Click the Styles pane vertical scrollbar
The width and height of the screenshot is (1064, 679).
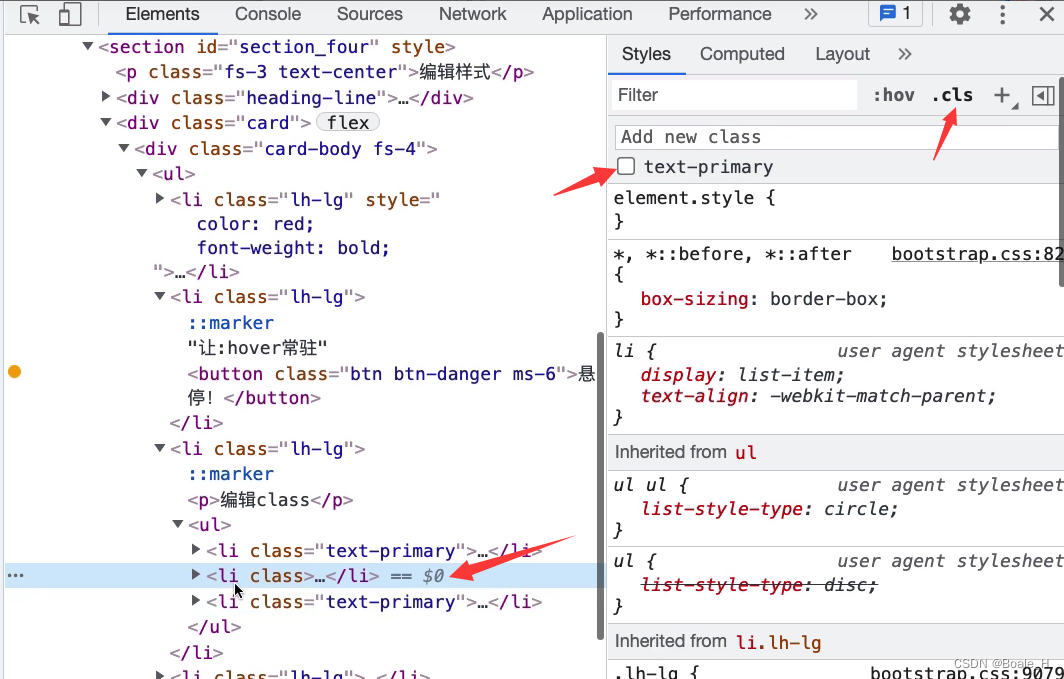pos(1061,181)
